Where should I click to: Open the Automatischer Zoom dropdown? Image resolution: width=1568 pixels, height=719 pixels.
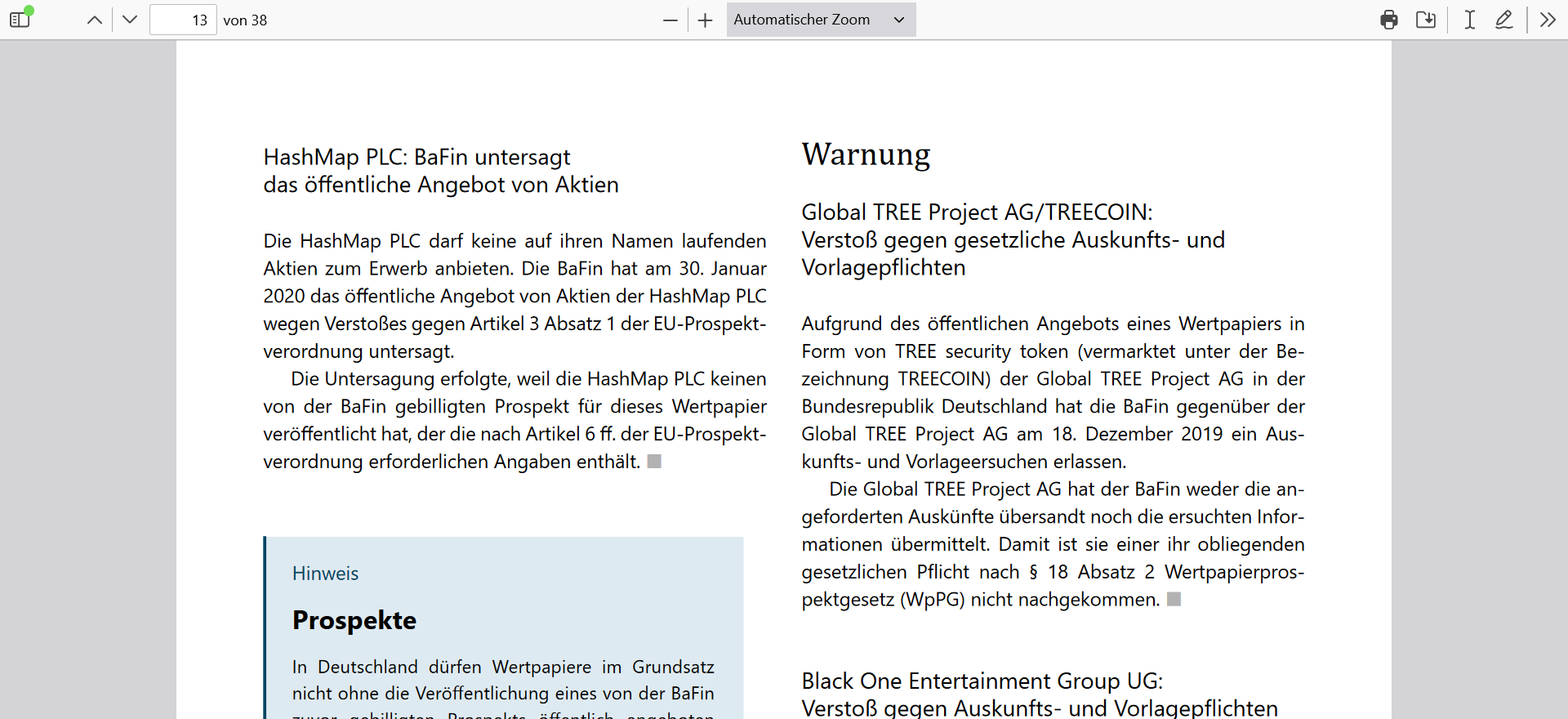pos(820,20)
